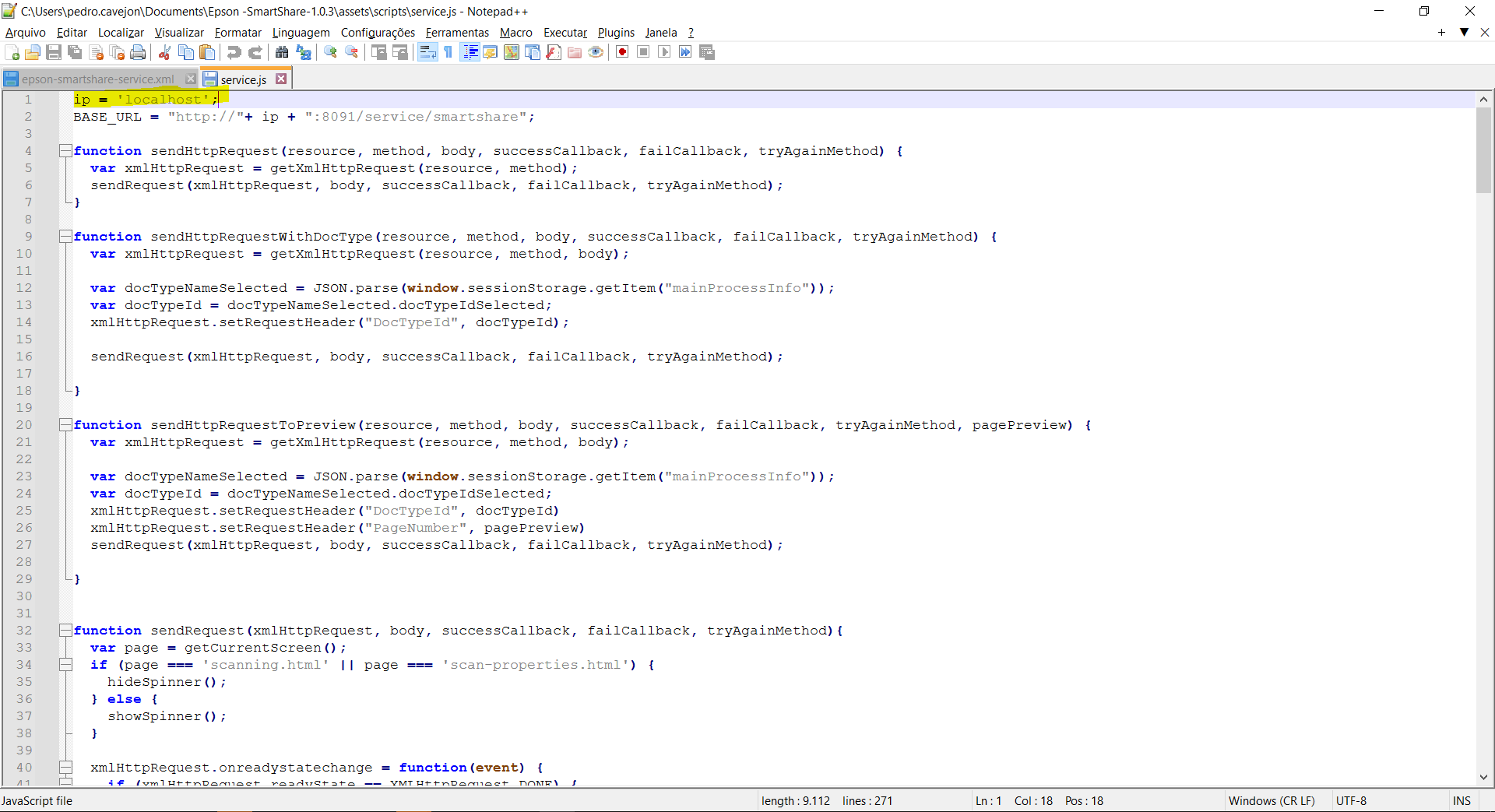This screenshot has height=812, width=1495.
Task: Open the Plugins menu
Action: 616,33
